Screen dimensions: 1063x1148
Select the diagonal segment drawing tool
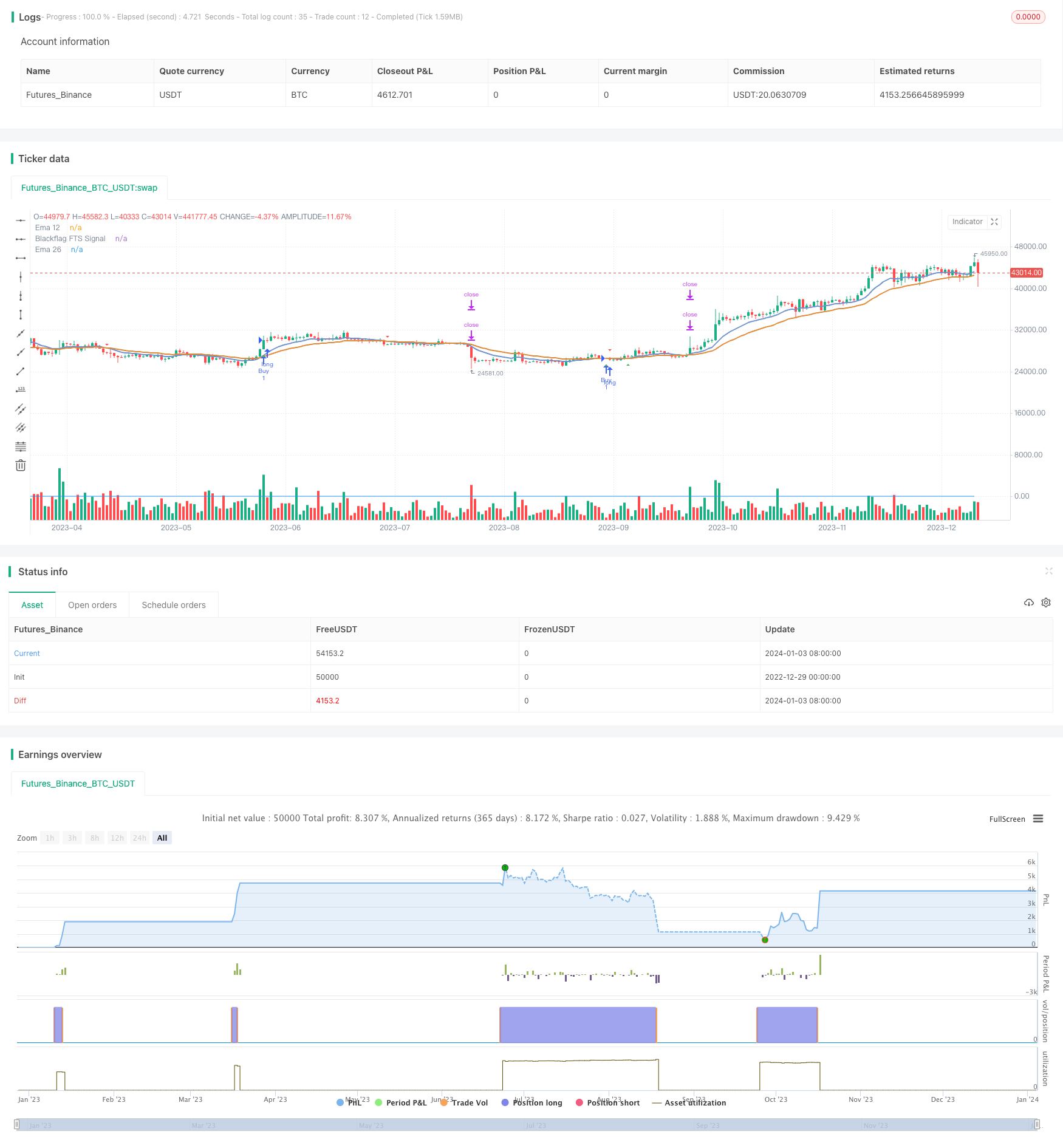(x=21, y=371)
